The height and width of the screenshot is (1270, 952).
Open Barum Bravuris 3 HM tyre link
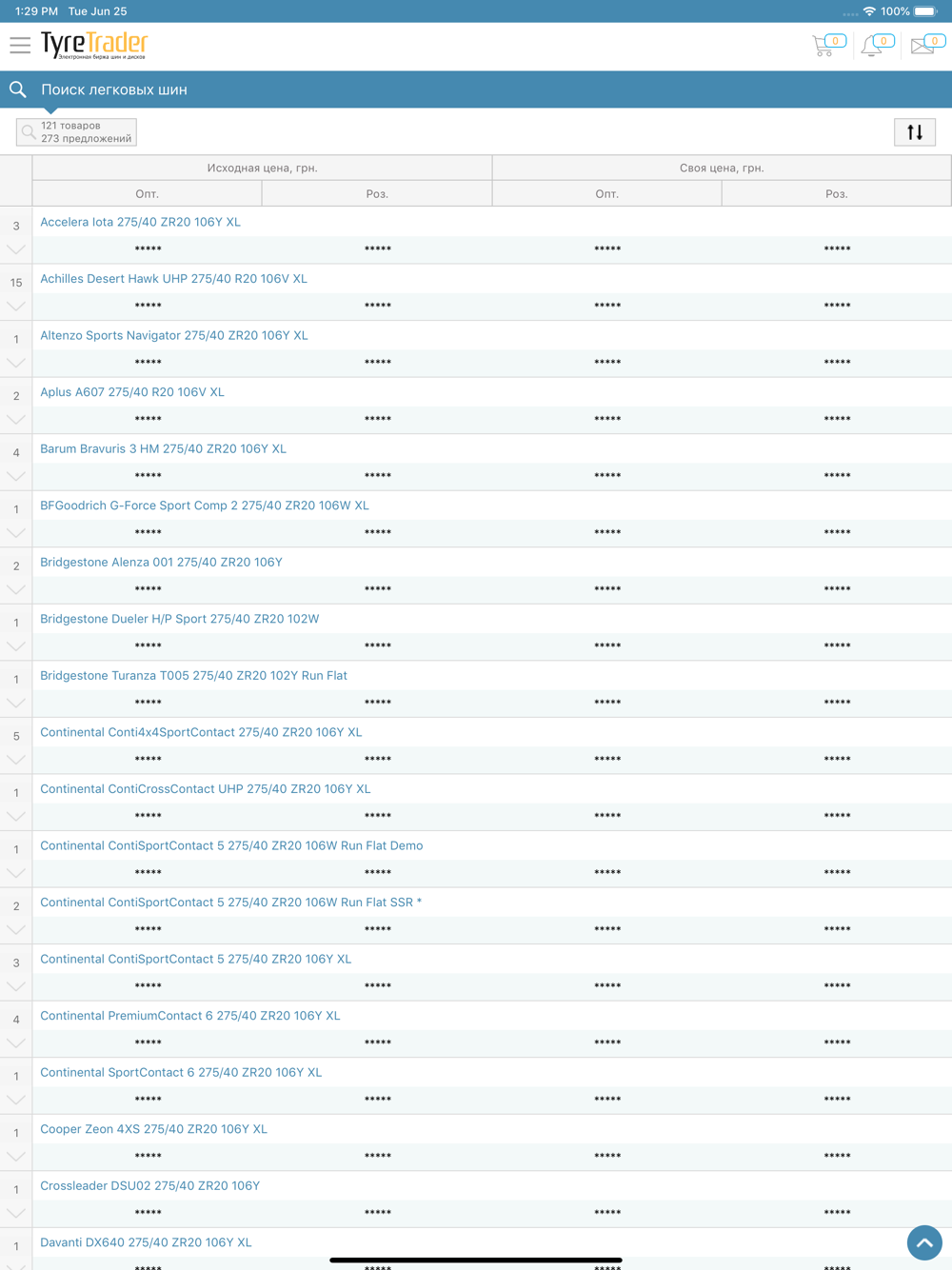[163, 448]
